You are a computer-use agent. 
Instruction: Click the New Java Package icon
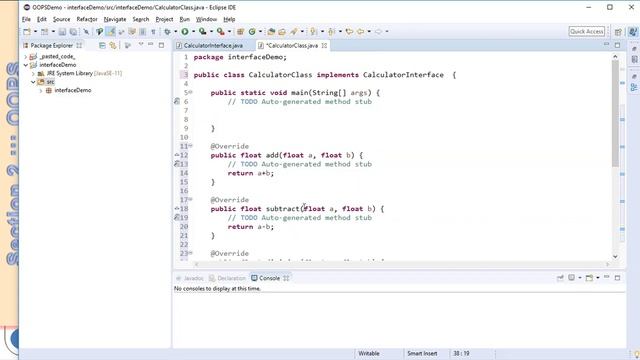pos(240,31)
